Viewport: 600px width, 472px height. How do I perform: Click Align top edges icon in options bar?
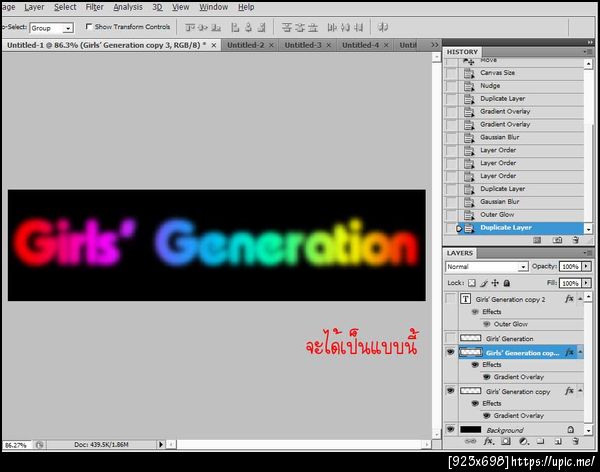click(190, 28)
